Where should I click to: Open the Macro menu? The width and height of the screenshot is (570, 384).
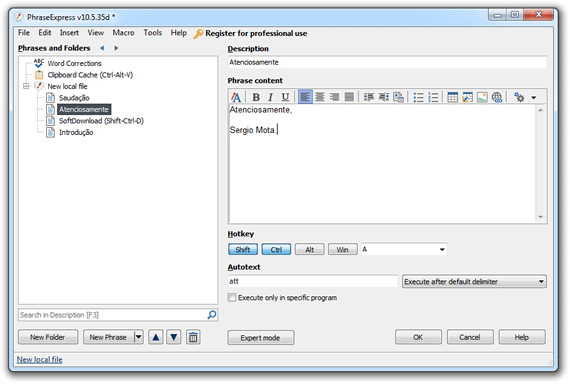click(x=123, y=33)
